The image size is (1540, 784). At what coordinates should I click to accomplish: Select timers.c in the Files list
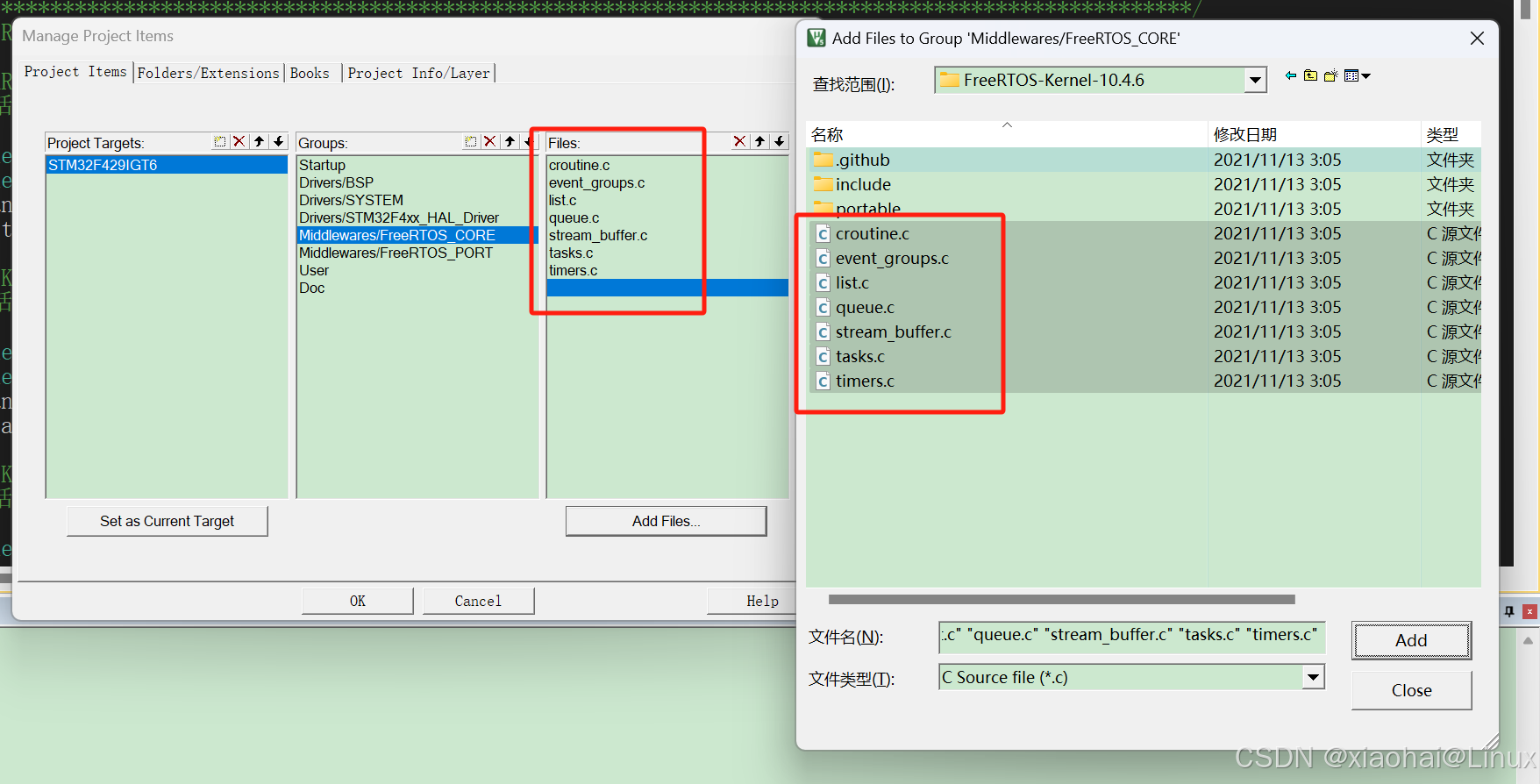point(573,270)
